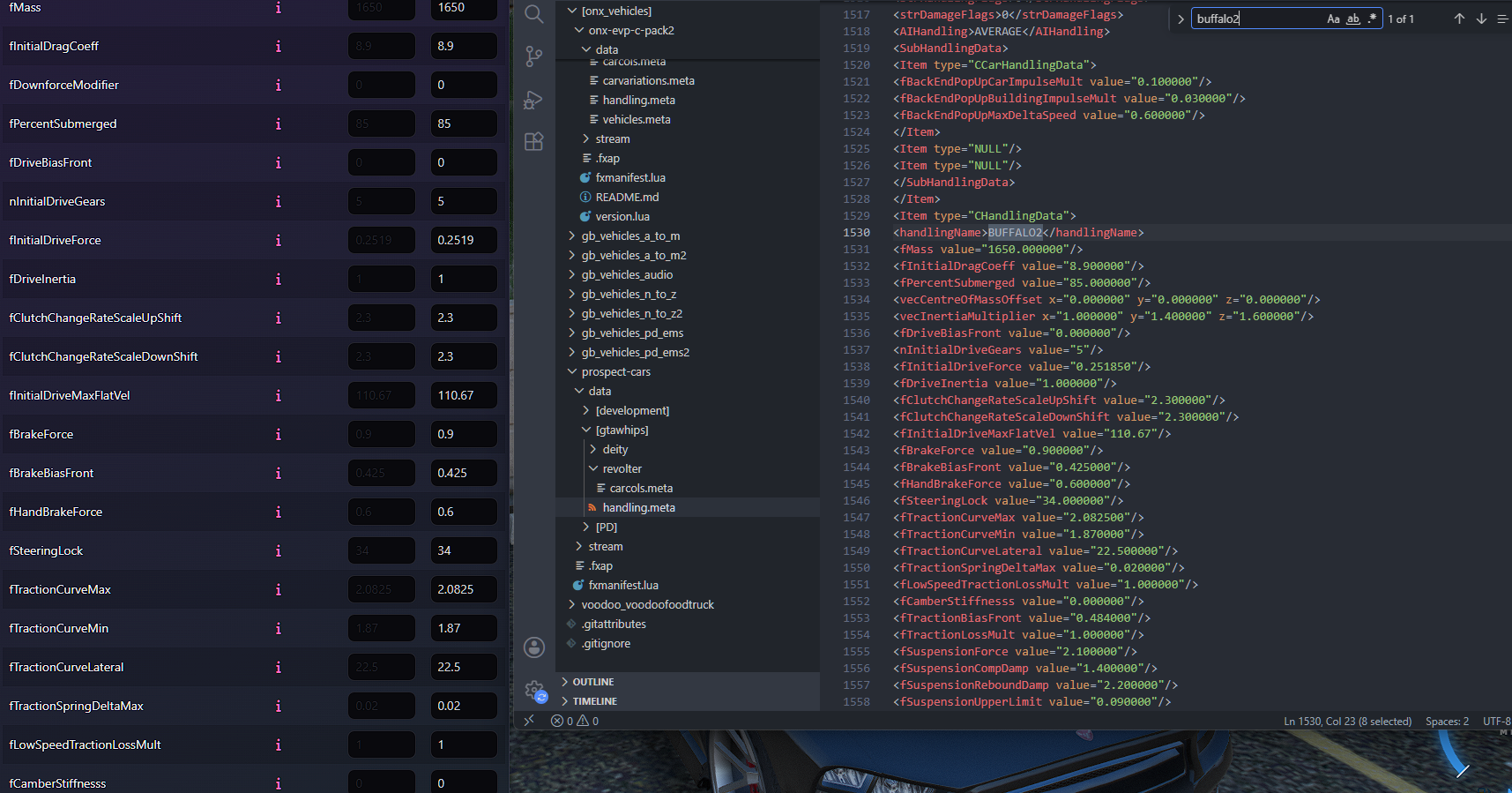This screenshot has height=793, width=1512.
Task: Show info for fLowSpeedTractionLossMult
Action: point(279,744)
